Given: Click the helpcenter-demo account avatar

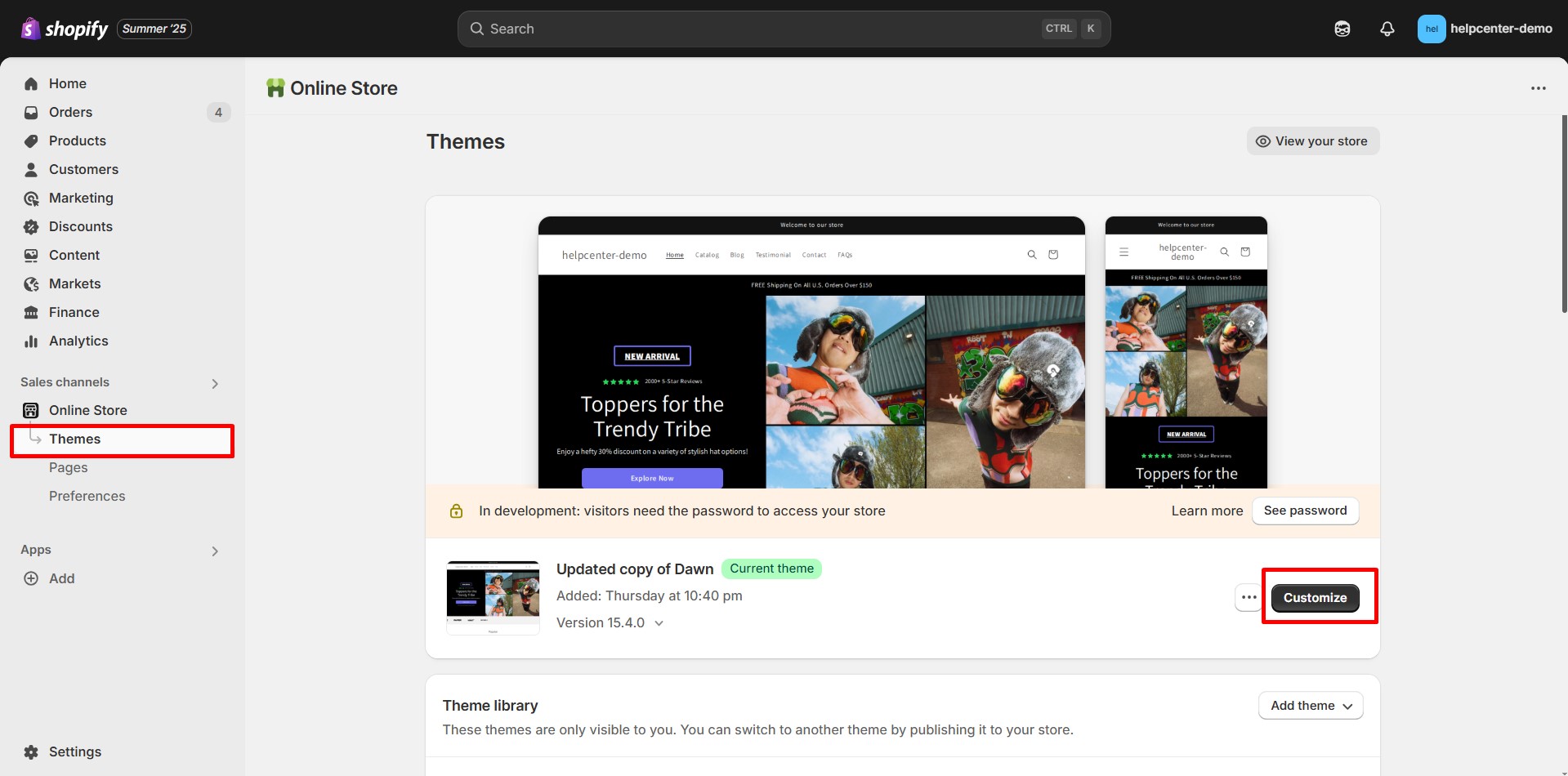Looking at the screenshot, I should (1432, 28).
